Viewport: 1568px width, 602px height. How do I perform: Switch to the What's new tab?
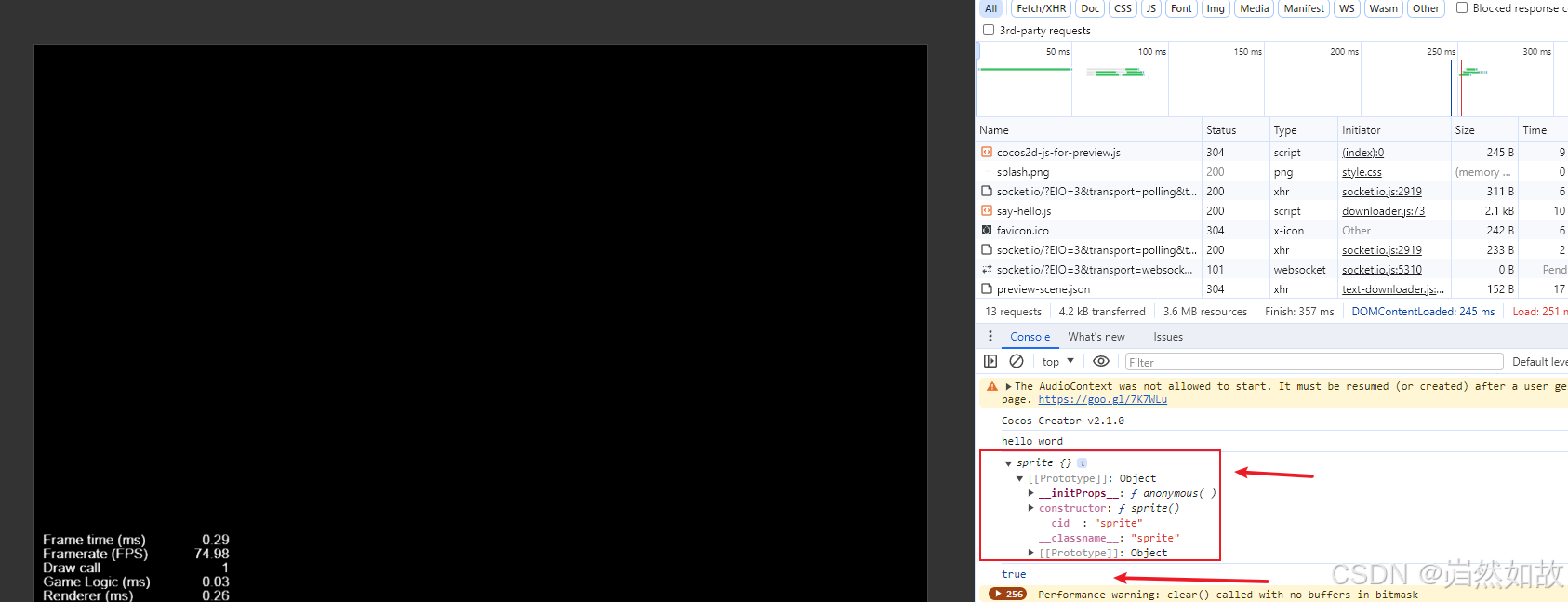click(1096, 337)
